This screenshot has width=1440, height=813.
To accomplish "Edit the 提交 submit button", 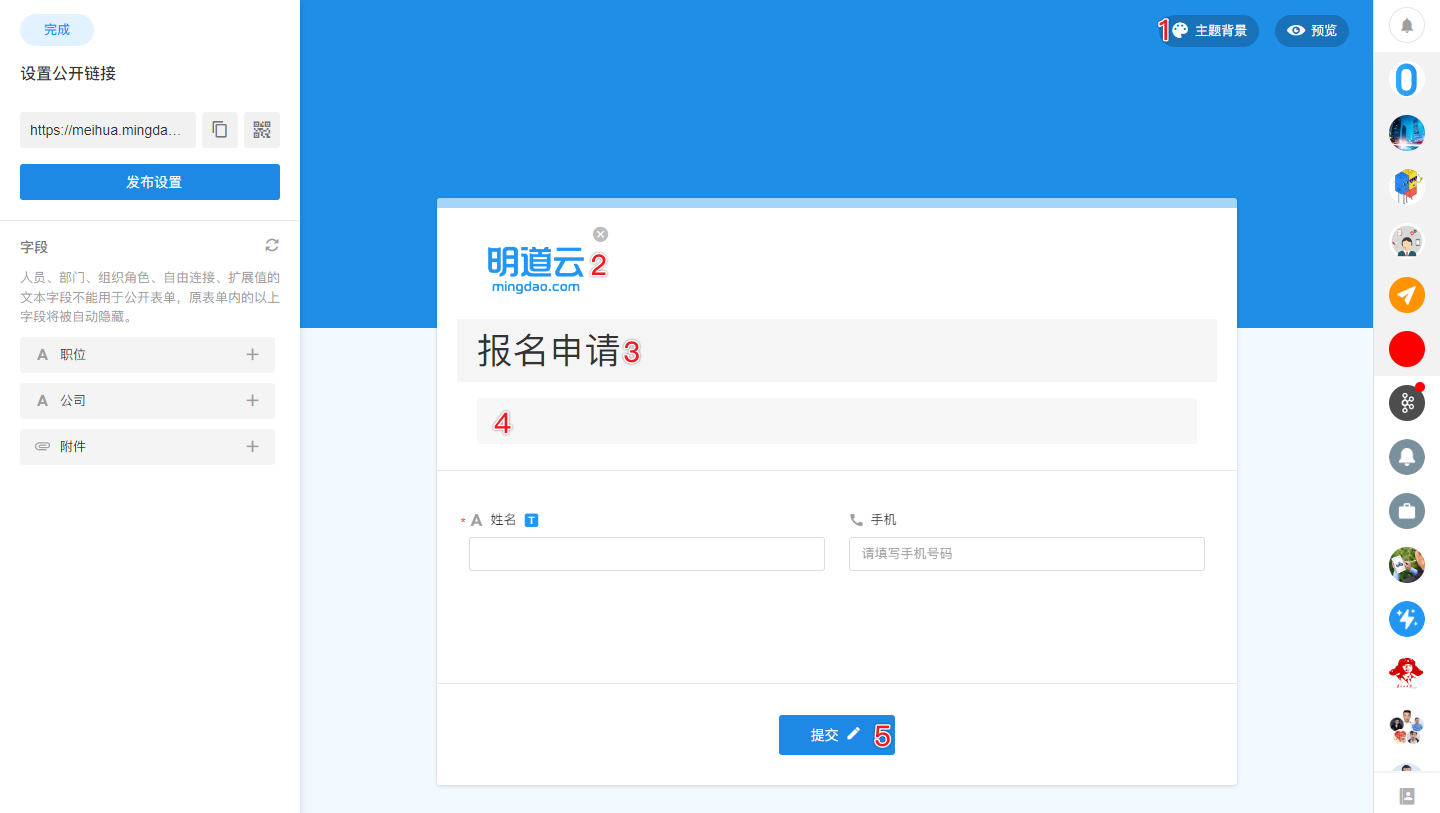I will coord(836,735).
